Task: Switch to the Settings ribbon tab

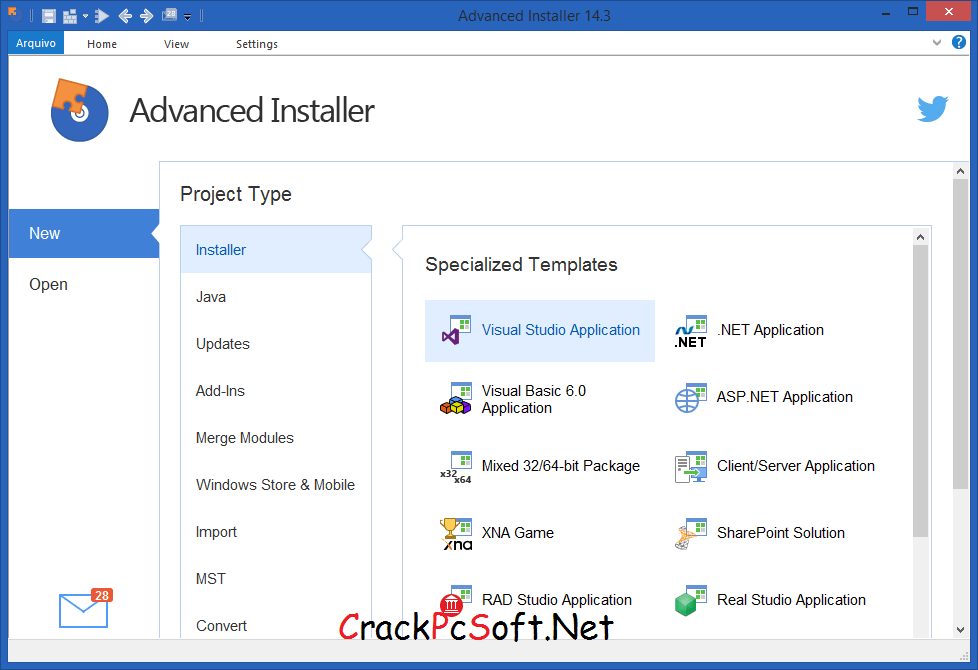Action: click(x=257, y=44)
